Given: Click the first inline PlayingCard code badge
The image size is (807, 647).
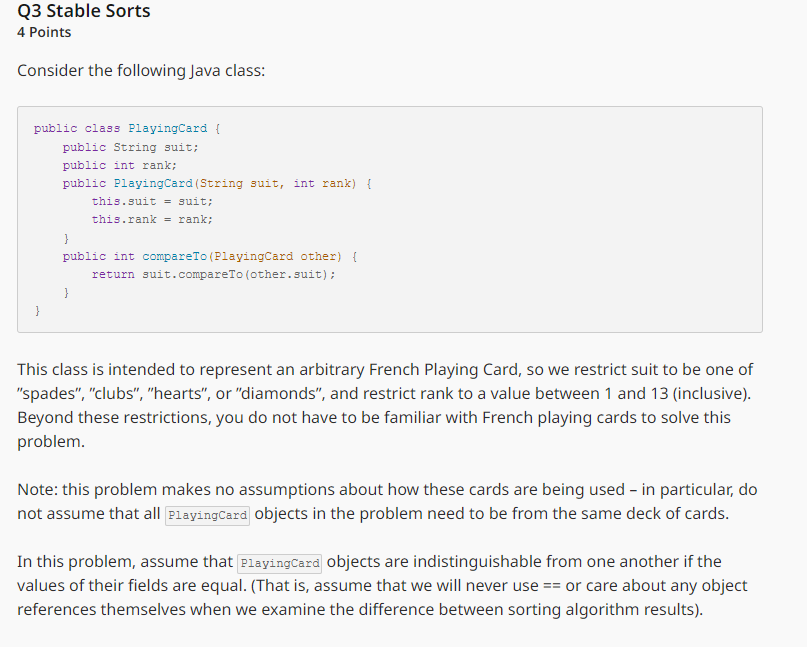Looking at the screenshot, I should coord(207,516).
